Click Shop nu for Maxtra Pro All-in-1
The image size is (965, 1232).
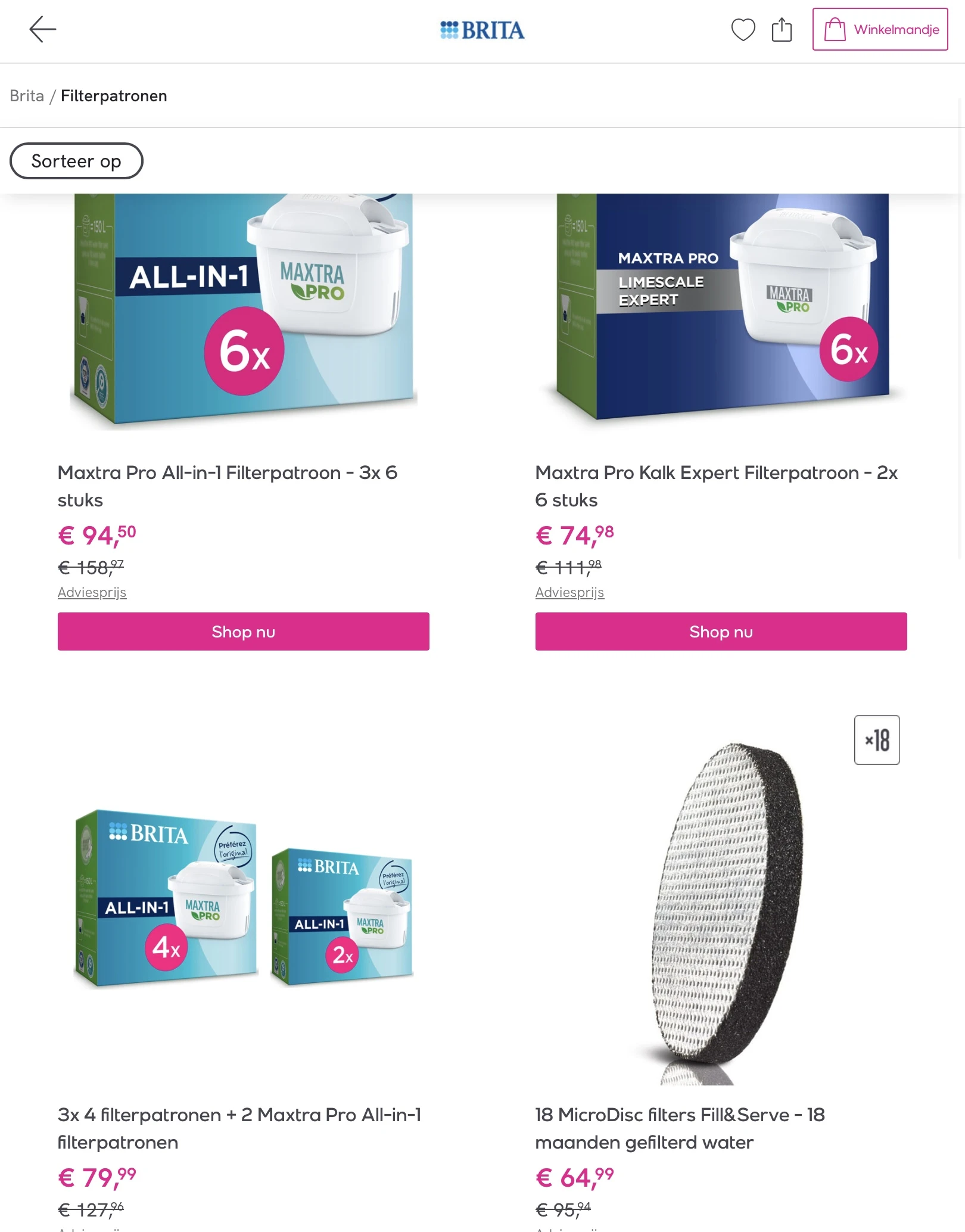click(244, 631)
